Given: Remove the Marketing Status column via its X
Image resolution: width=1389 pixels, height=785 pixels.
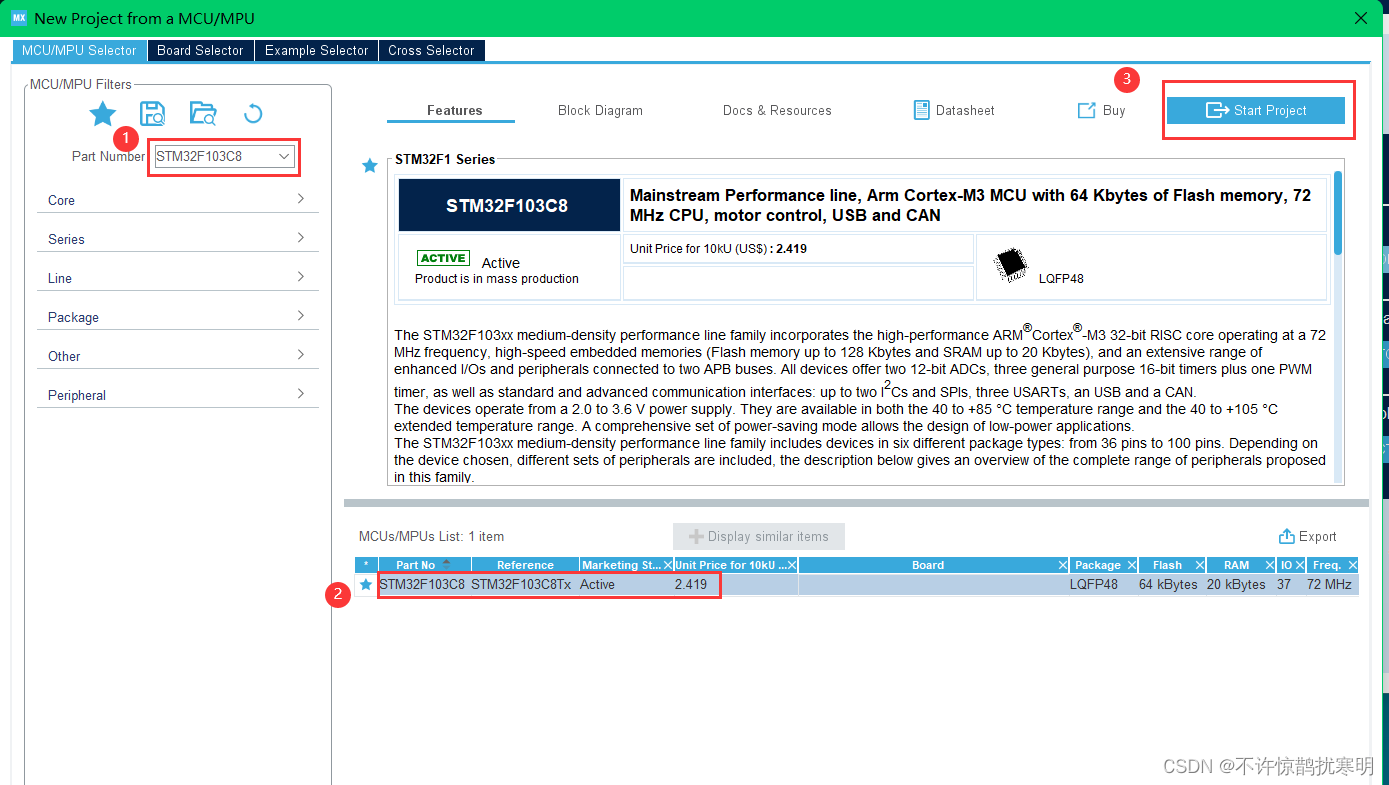Looking at the screenshot, I should tap(668, 565).
